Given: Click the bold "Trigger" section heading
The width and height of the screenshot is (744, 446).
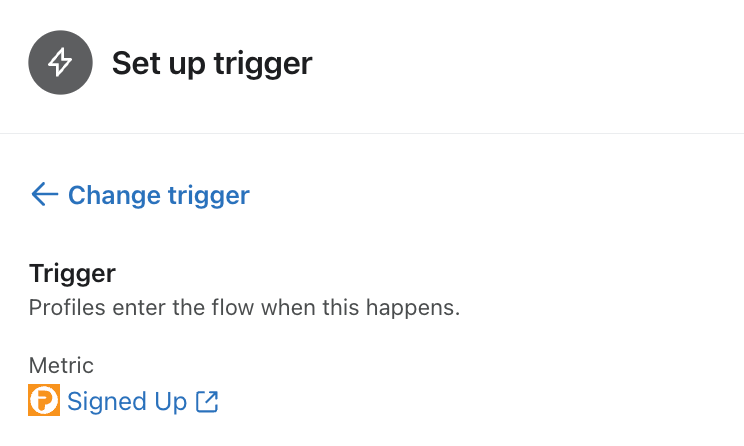Looking at the screenshot, I should pos(72,273).
